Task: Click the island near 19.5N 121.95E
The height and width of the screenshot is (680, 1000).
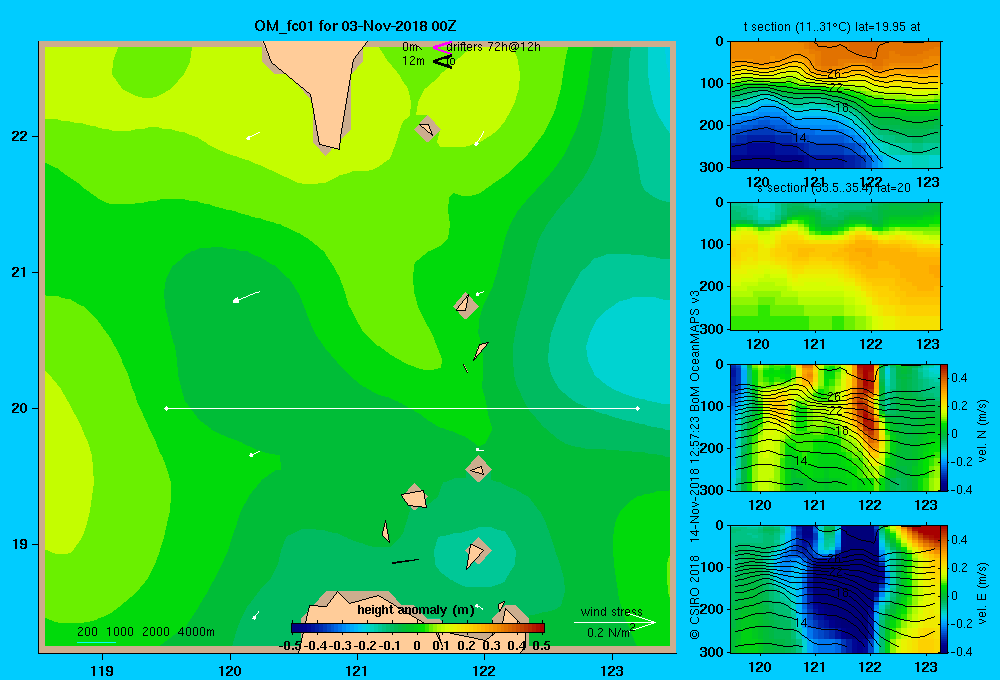Action: tap(478, 469)
